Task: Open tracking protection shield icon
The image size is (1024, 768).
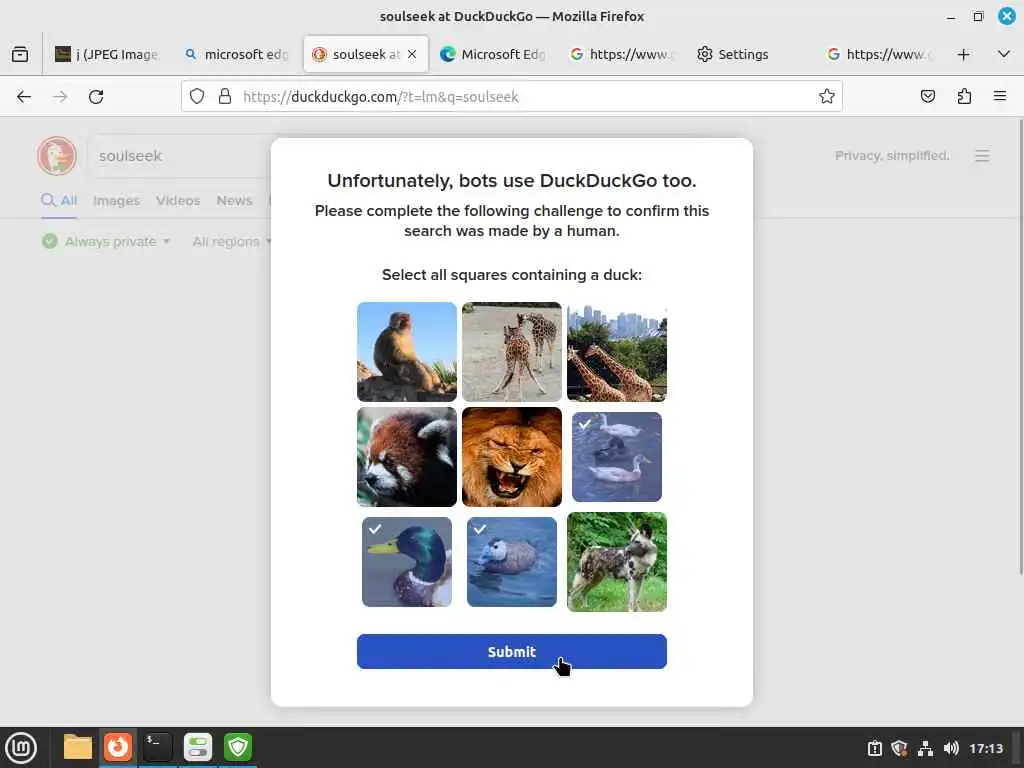Action: [x=197, y=97]
